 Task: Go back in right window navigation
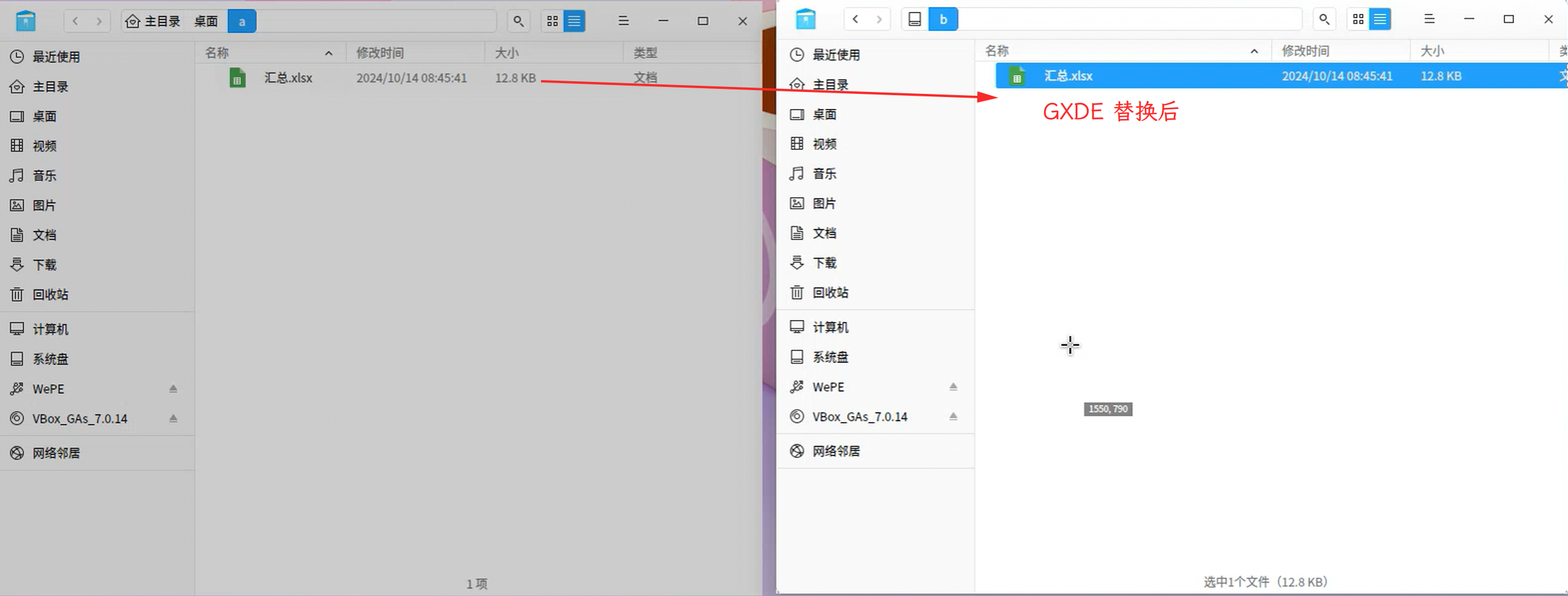coord(855,20)
